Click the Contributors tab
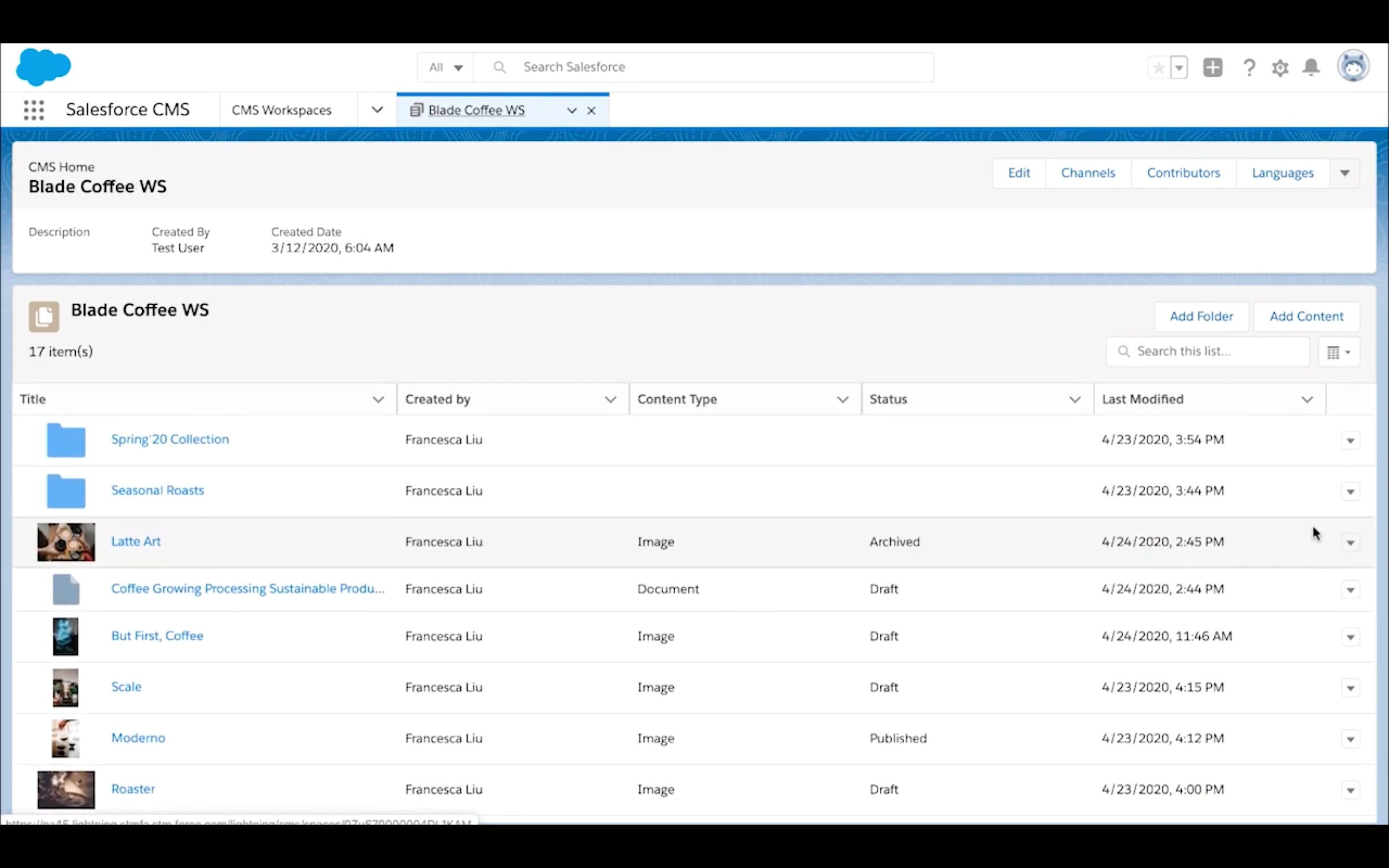1389x868 pixels. [1183, 172]
